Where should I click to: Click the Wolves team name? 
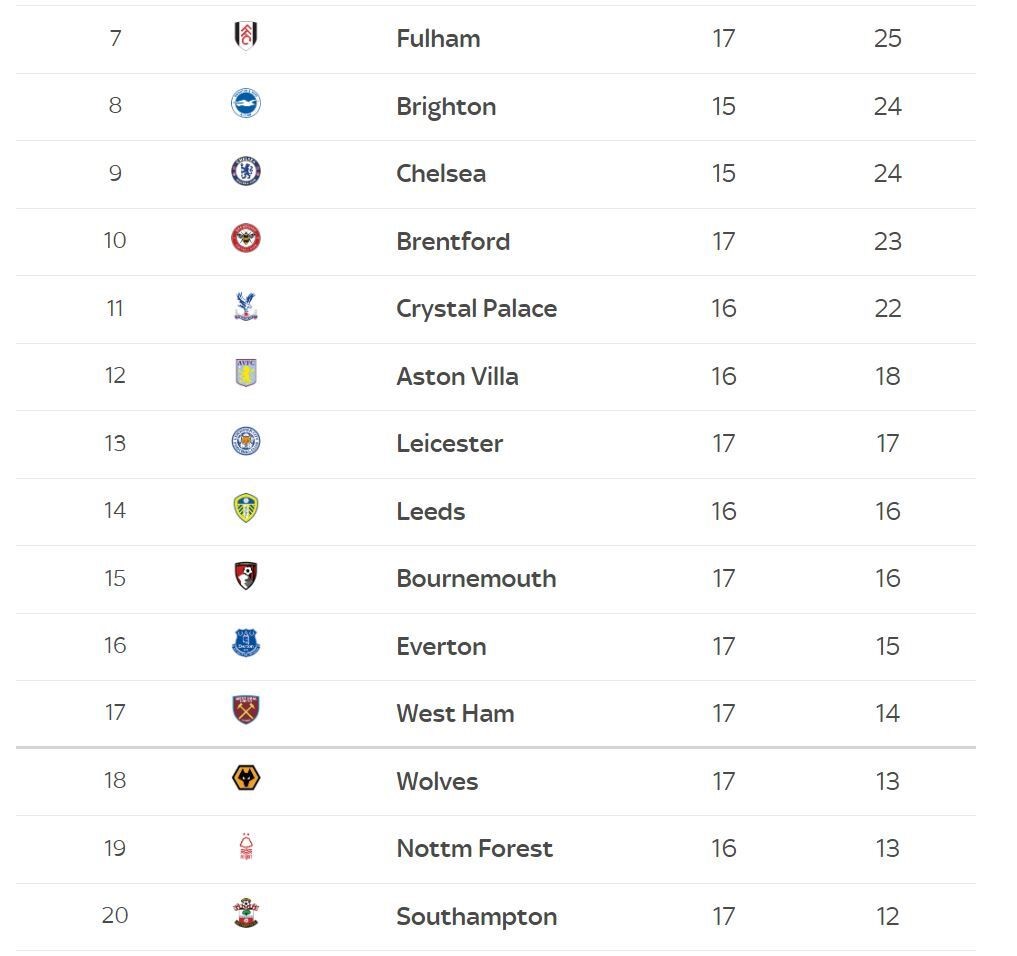click(x=437, y=782)
